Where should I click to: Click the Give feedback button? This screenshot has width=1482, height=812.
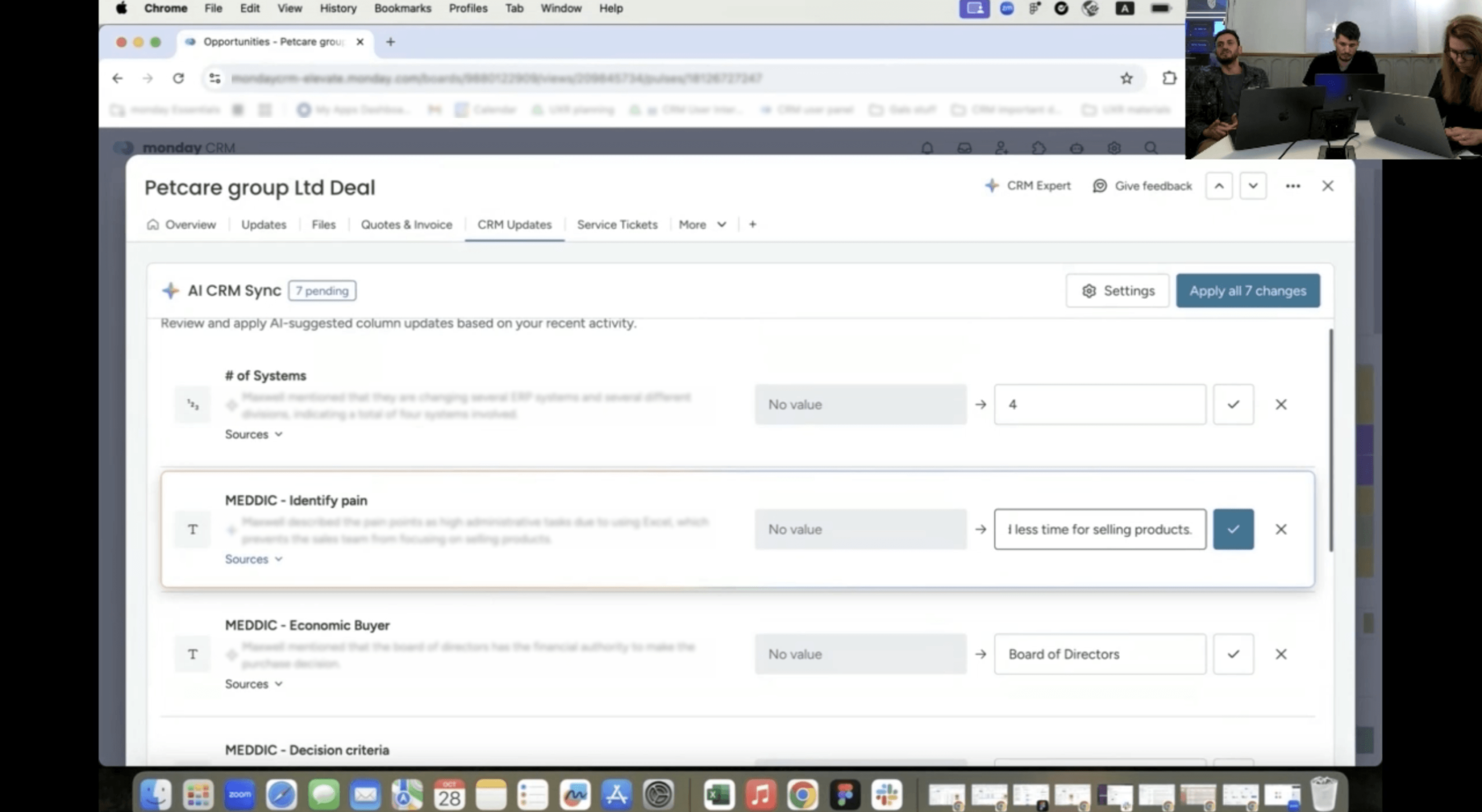tap(1142, 186)
